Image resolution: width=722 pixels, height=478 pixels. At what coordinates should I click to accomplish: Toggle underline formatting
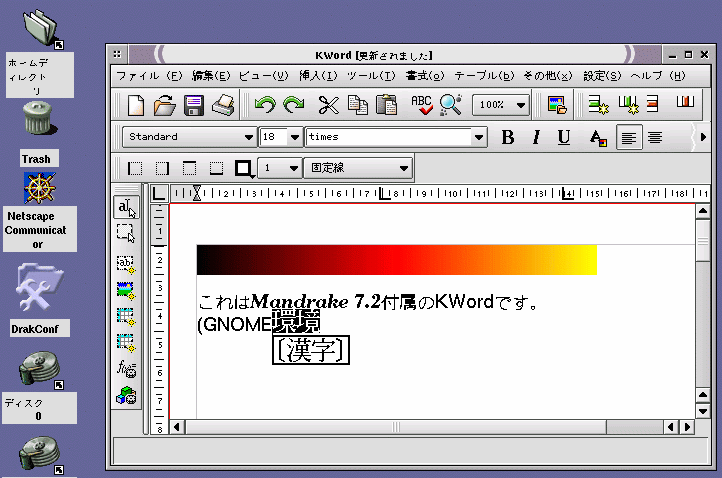click(564, 138)
